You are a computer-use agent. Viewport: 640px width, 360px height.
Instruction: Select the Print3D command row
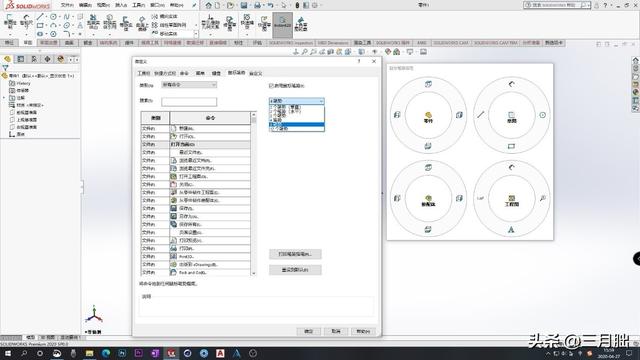[x=196, y=256]
